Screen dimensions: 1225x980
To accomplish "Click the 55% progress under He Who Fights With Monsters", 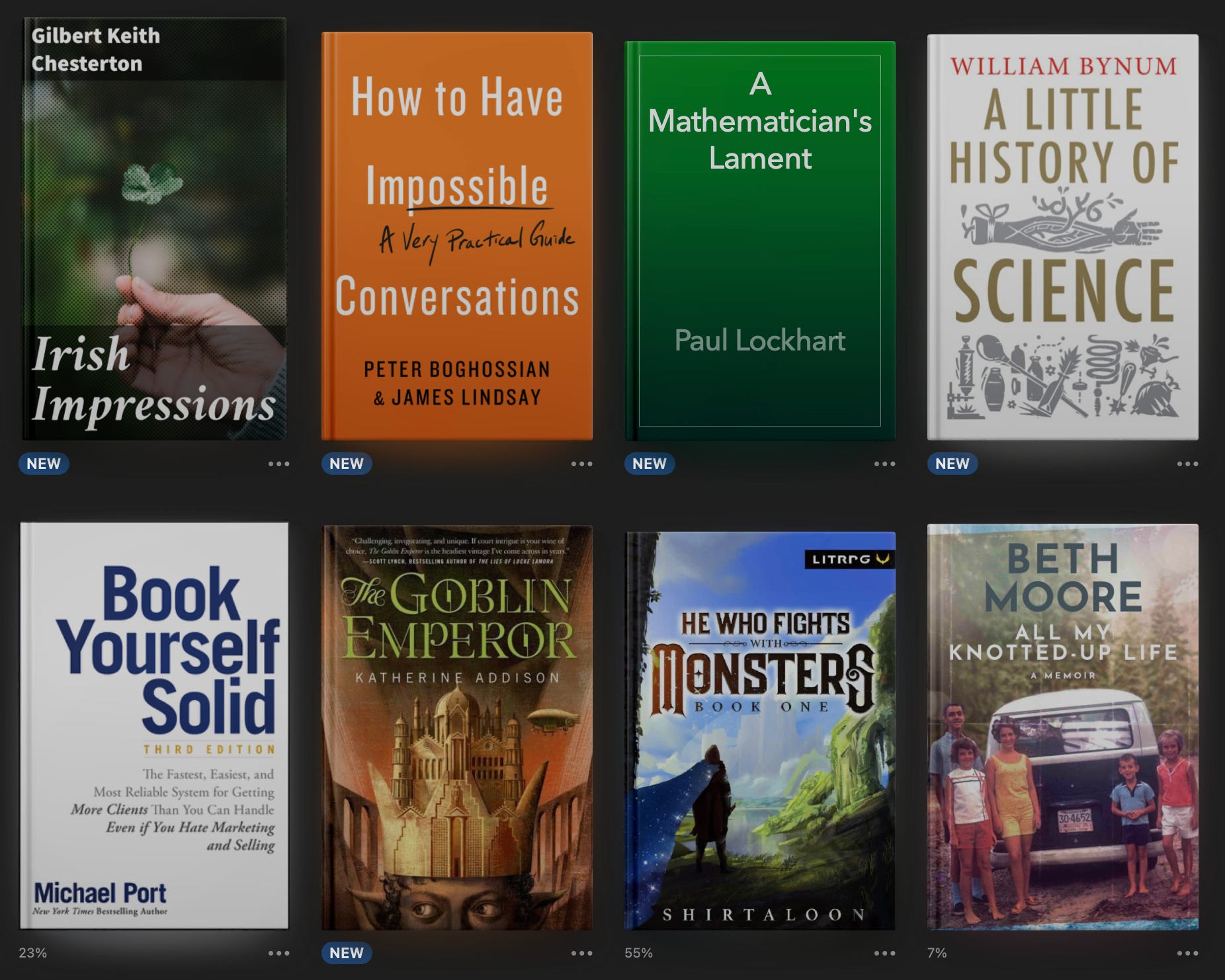I will (639, 953).
